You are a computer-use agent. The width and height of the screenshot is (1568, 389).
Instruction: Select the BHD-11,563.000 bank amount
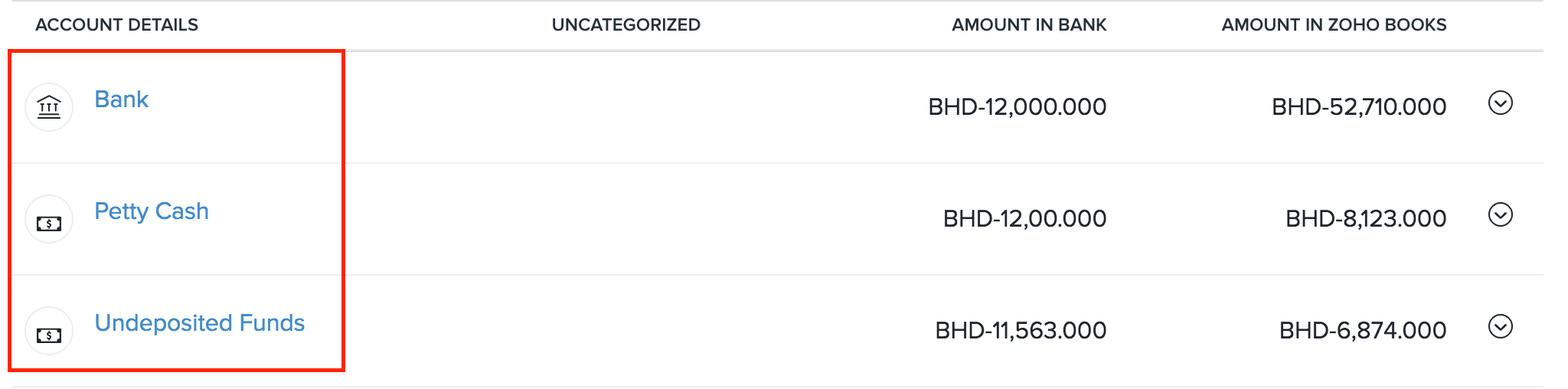(1020, 331)
